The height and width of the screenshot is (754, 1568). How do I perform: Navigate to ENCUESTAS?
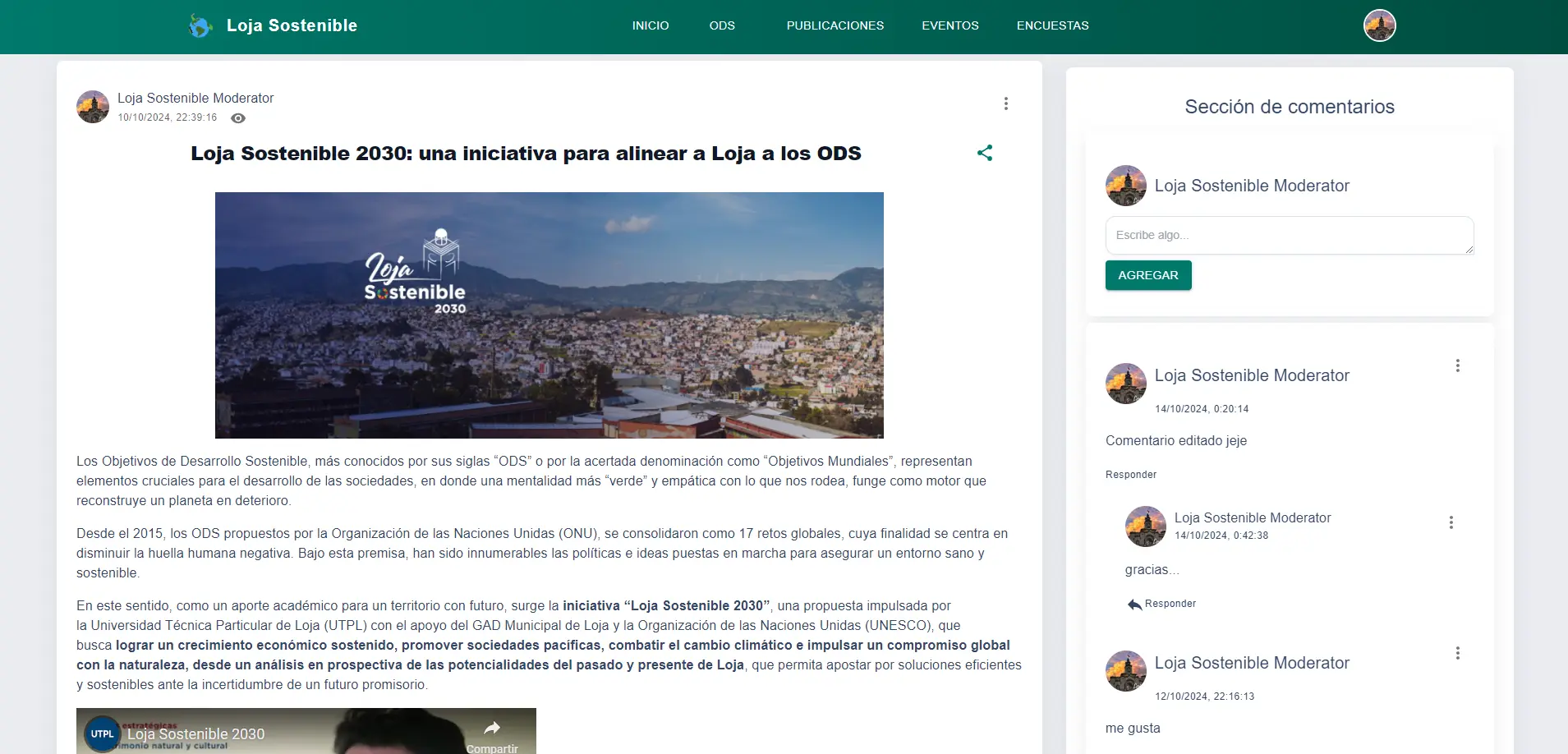tap(1052, 25)
